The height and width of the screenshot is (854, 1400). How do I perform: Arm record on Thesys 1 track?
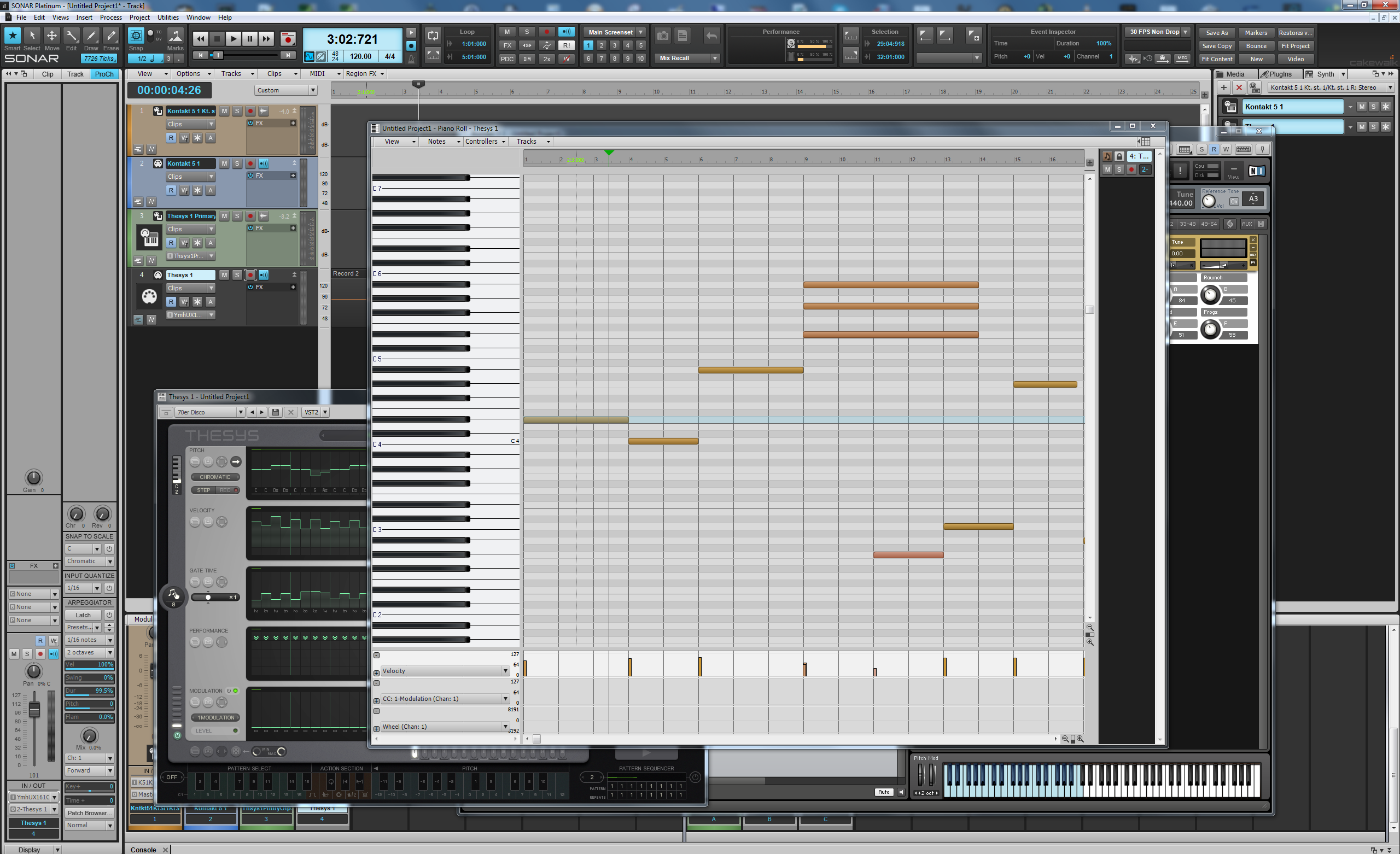(250, 275)
